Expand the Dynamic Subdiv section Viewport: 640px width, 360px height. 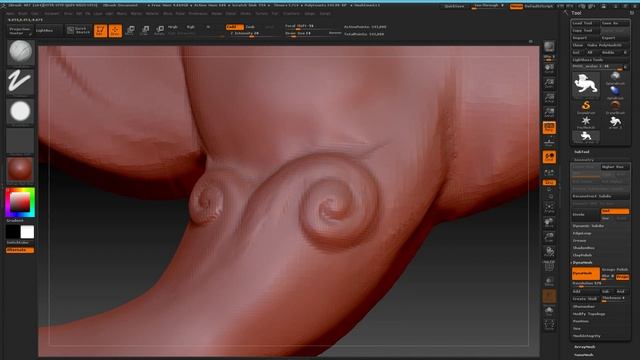pyautogui.click(x=588, y=226)
